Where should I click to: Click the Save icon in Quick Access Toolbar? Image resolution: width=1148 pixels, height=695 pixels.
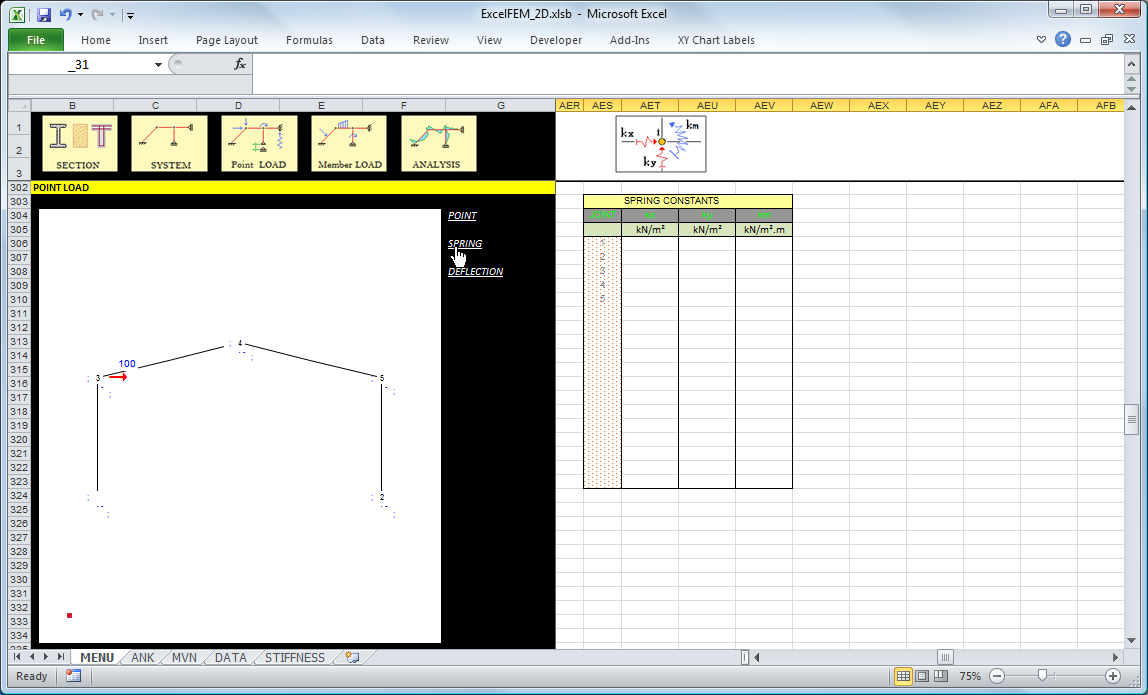coord(44,14)
